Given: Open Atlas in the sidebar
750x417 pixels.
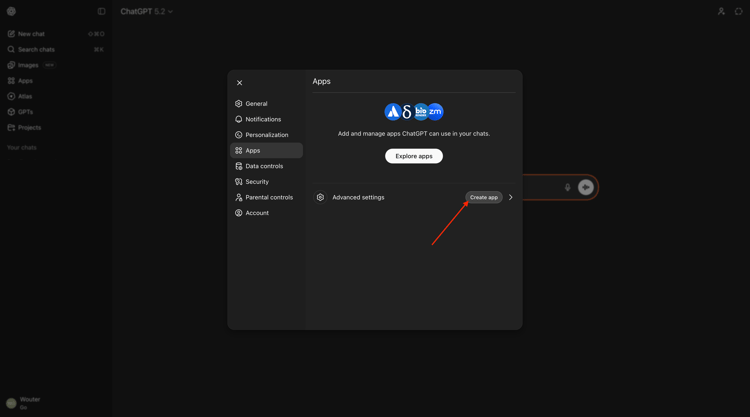Looking at the screenshot, I should [56, 96].
